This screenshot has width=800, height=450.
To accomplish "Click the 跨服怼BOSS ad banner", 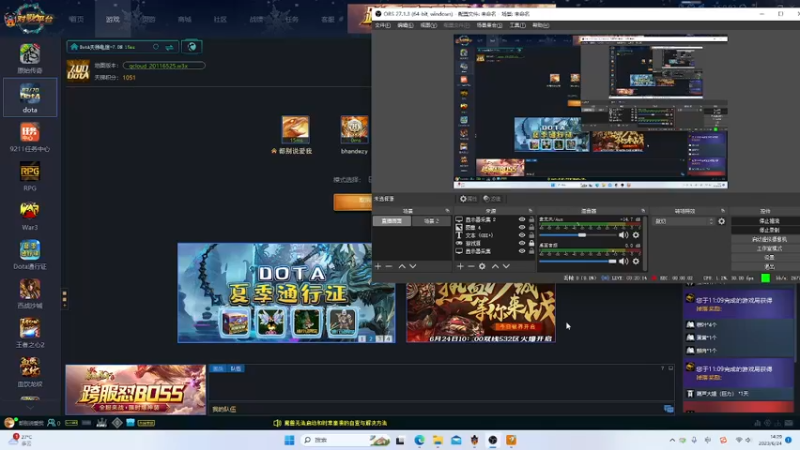I will pyautogui.click(x=136, y=389).
